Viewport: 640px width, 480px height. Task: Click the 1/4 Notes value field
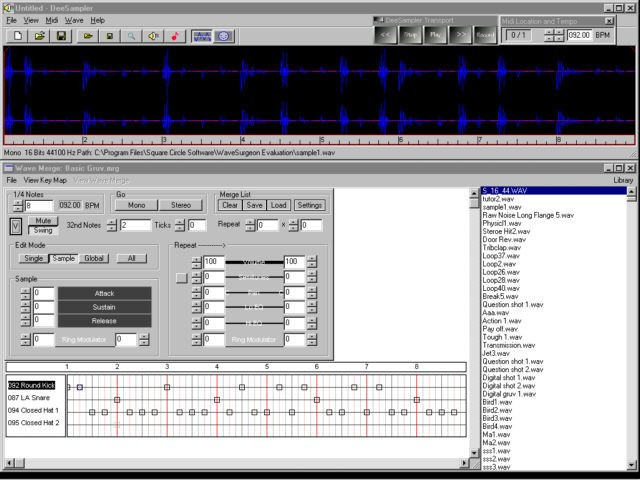[x=39, y=205]
